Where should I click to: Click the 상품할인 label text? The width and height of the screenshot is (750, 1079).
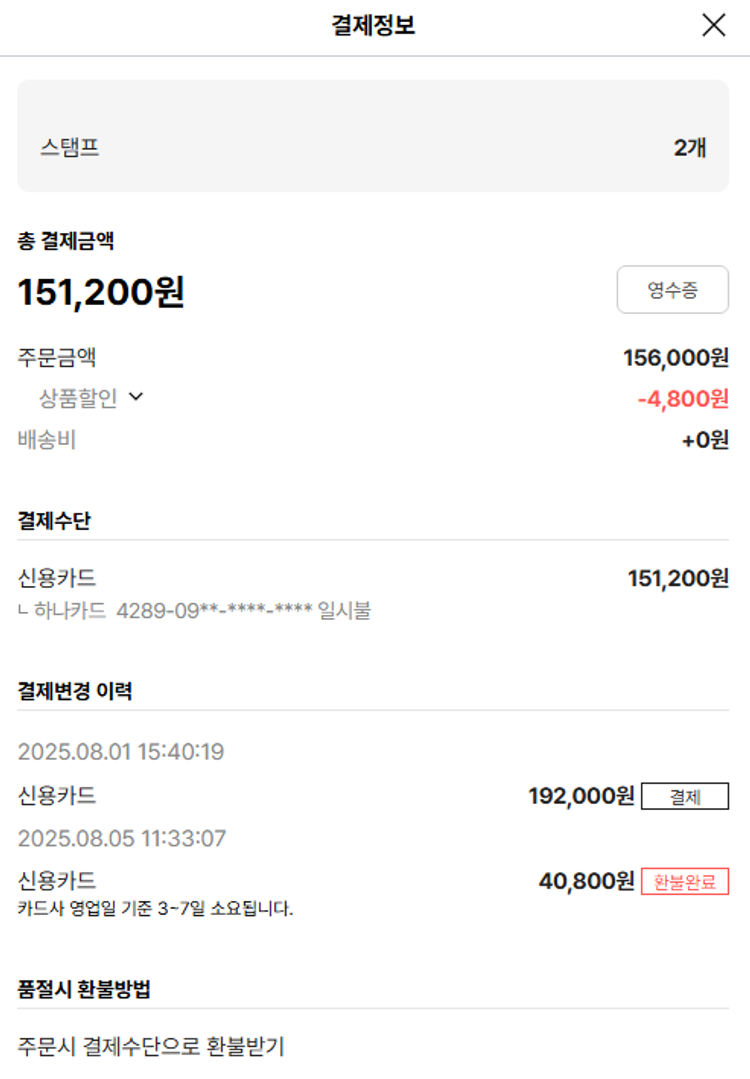78,399
